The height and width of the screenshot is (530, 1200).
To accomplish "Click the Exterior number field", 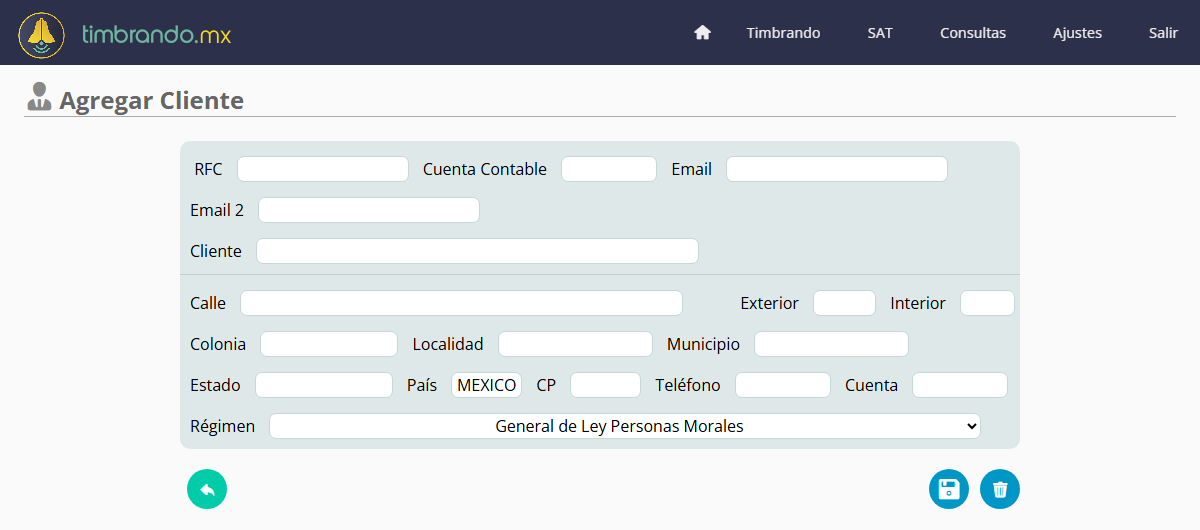I will click(x=844, y=303).
